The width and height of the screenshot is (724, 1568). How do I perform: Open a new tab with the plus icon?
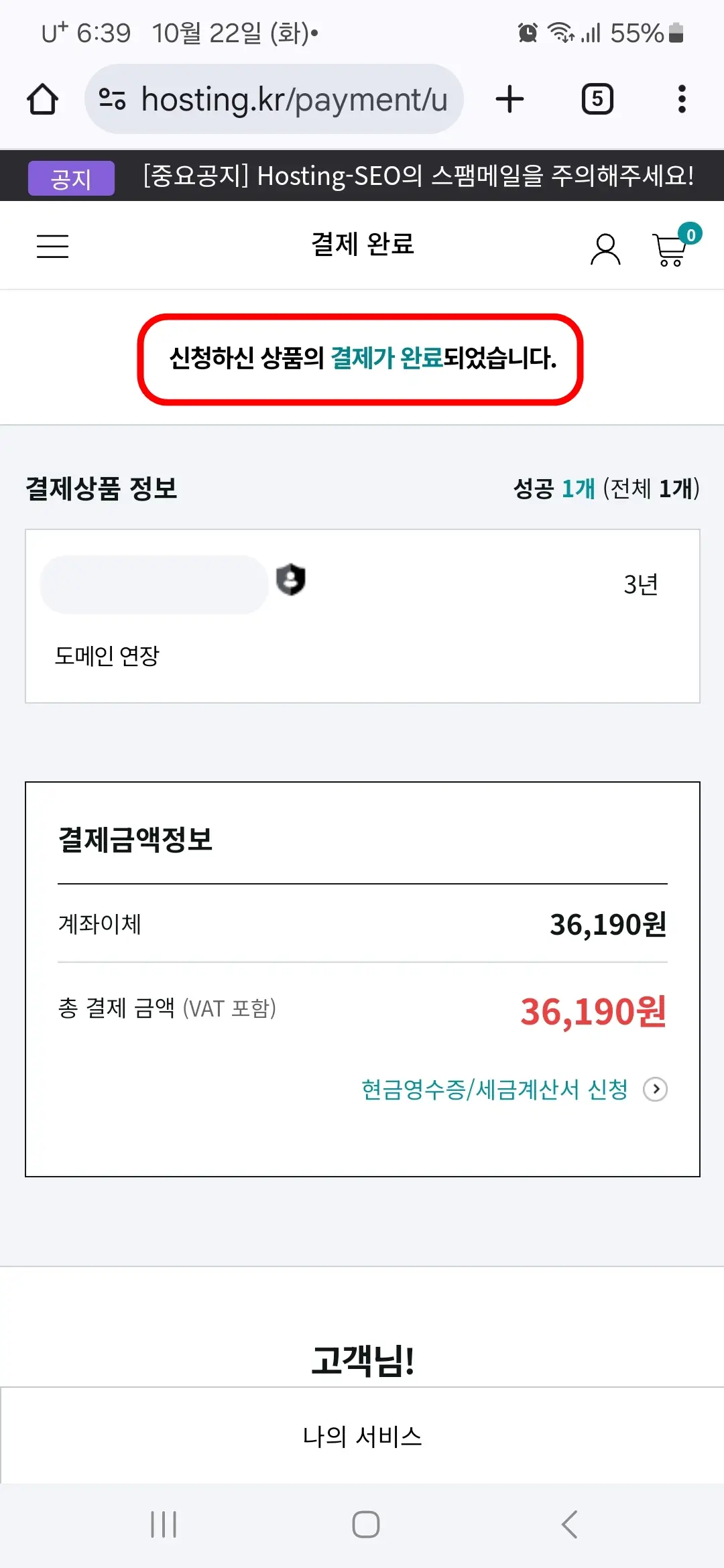point(509,99)
